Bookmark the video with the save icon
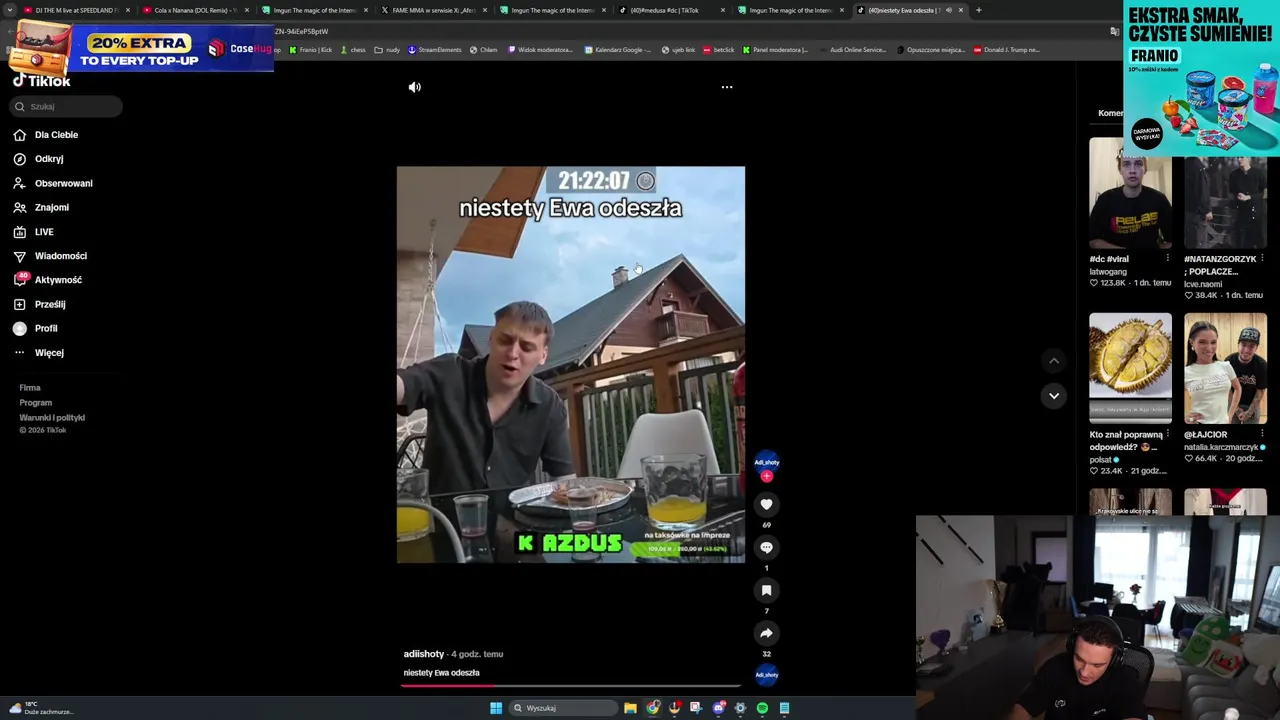The image size is (1280, 720). click(x=766, y=590)
